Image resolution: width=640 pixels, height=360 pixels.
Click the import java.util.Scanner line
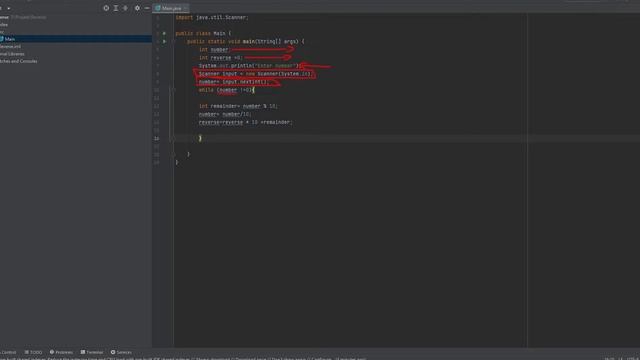tap(211, 18)
